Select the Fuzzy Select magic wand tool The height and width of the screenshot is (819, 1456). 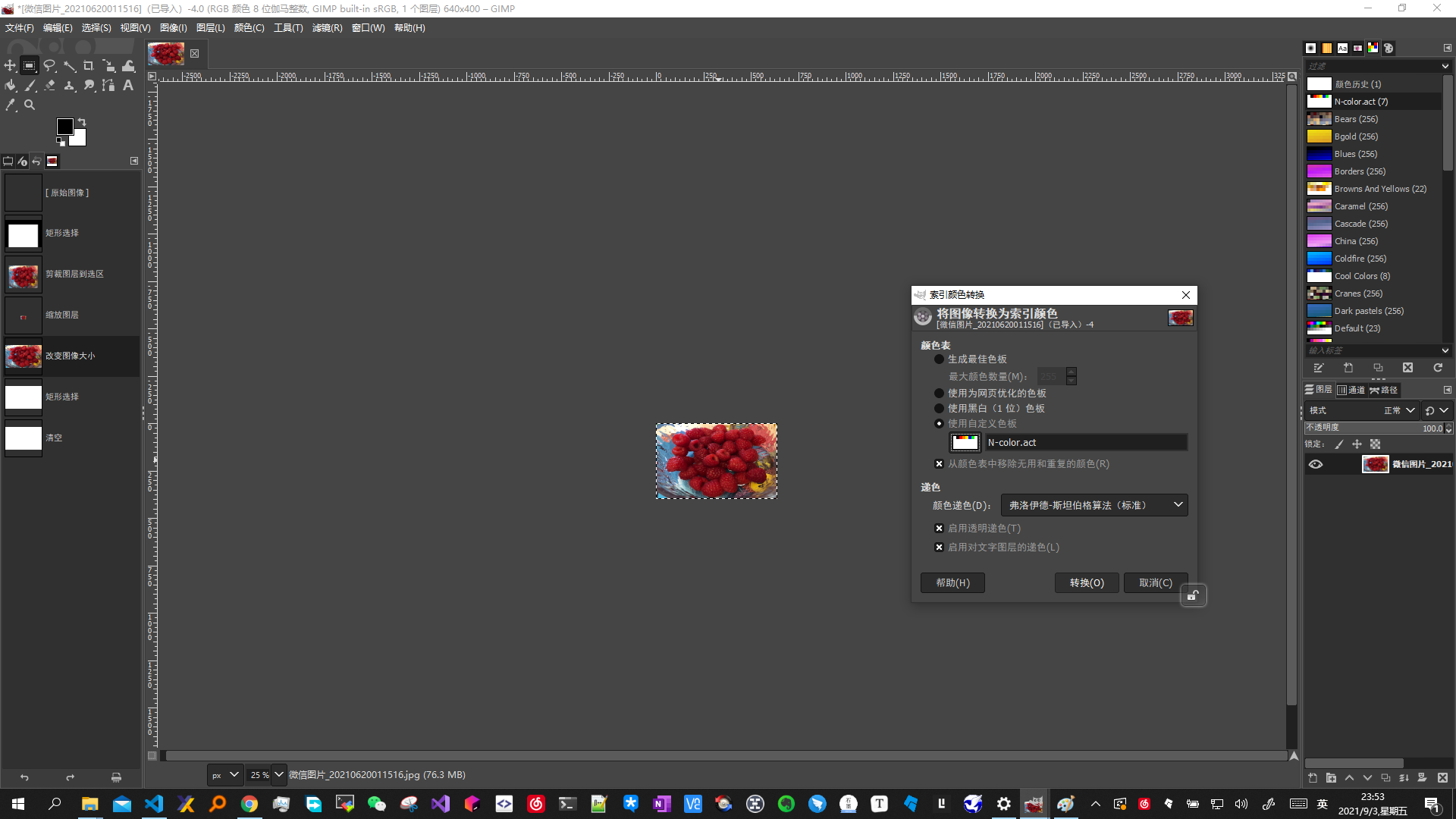click(x=69, y=66)
